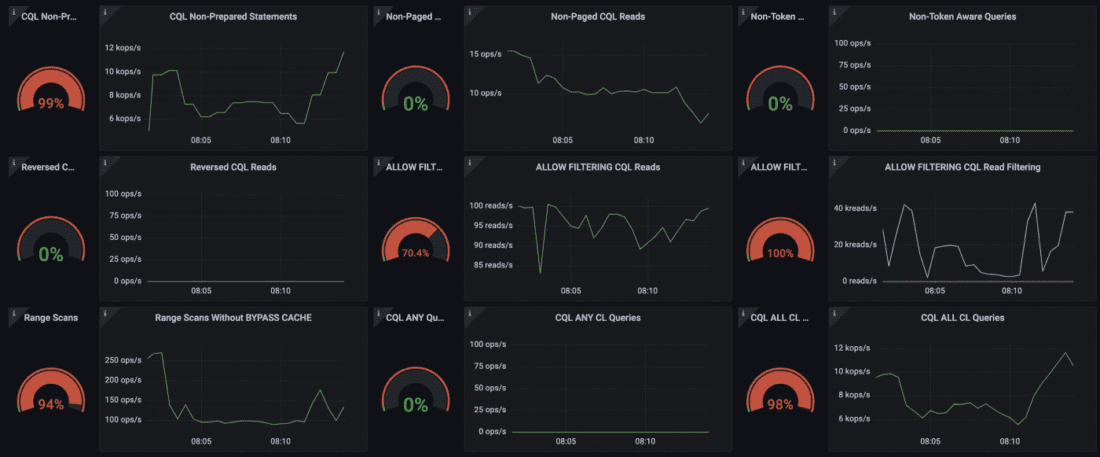
Task: Open Range Scans Without BYPASS CACHE title menu
Action: coord(233,318)
